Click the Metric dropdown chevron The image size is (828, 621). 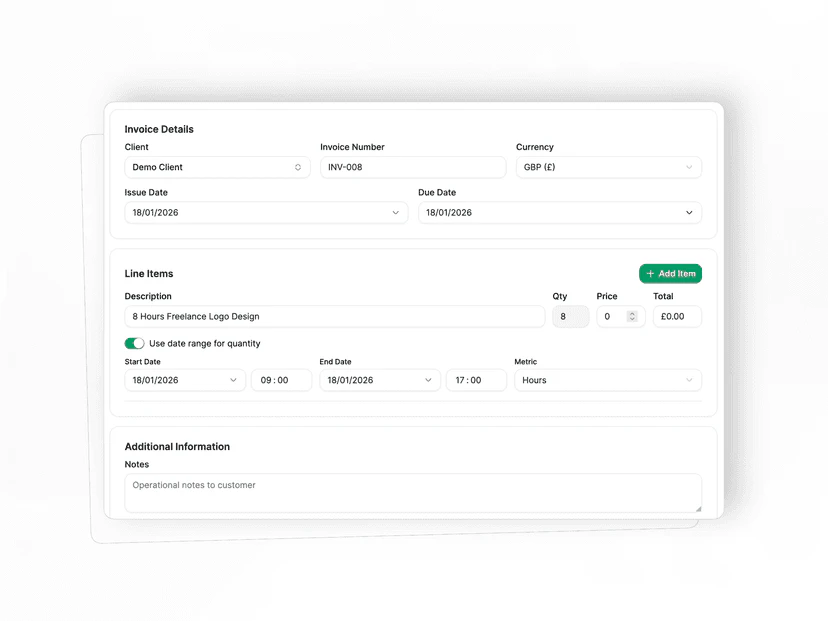tap(690, 380)
